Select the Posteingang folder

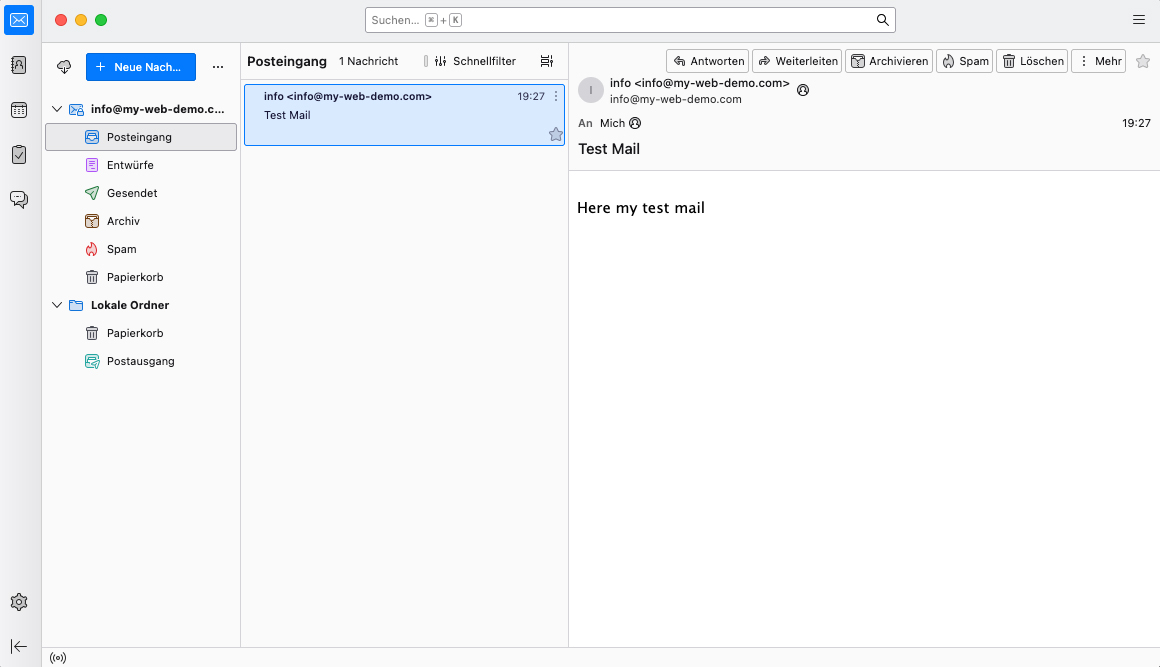pyautogui.click(x=141, y=138)
